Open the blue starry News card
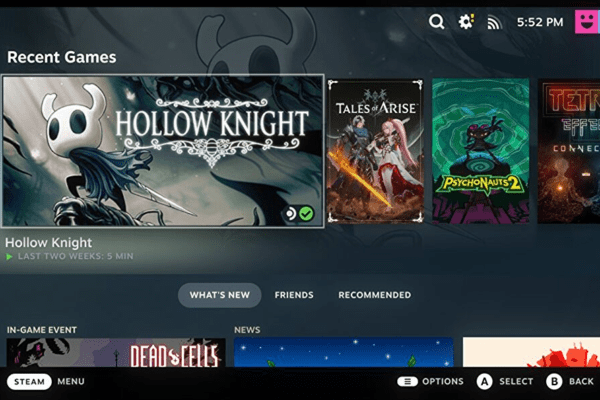 click(x=344, y=352)
